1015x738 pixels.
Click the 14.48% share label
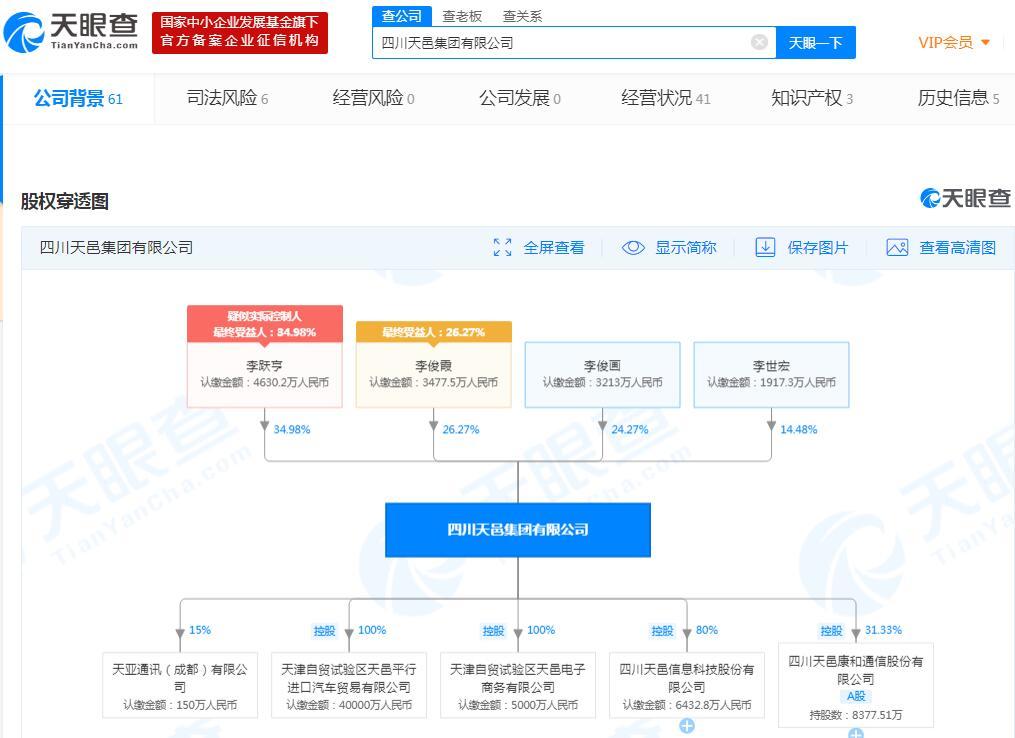tap(799, 429)
